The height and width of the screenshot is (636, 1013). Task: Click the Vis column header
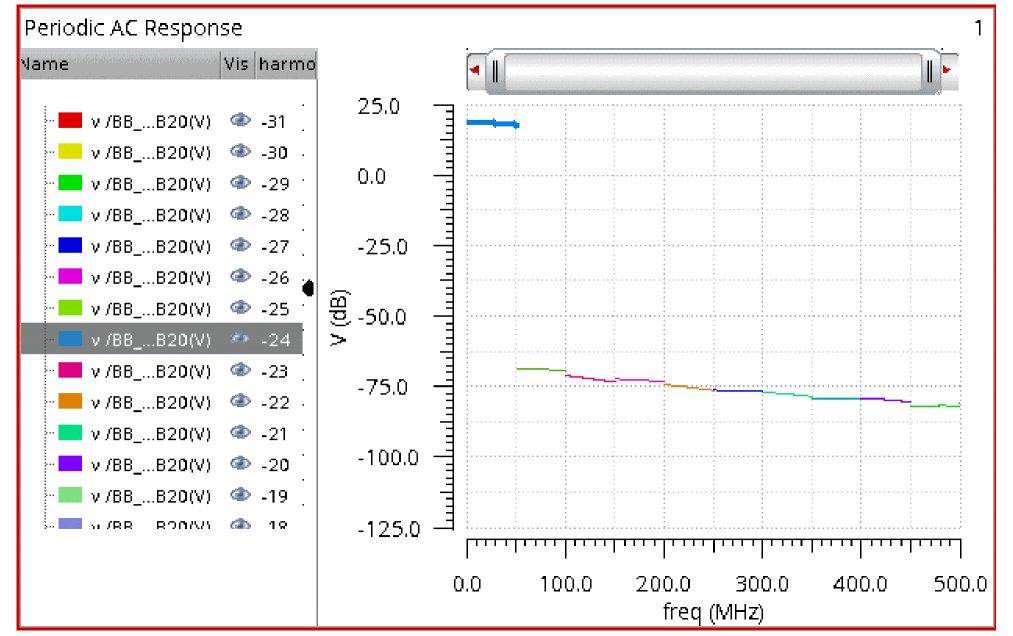click(237, 64)
